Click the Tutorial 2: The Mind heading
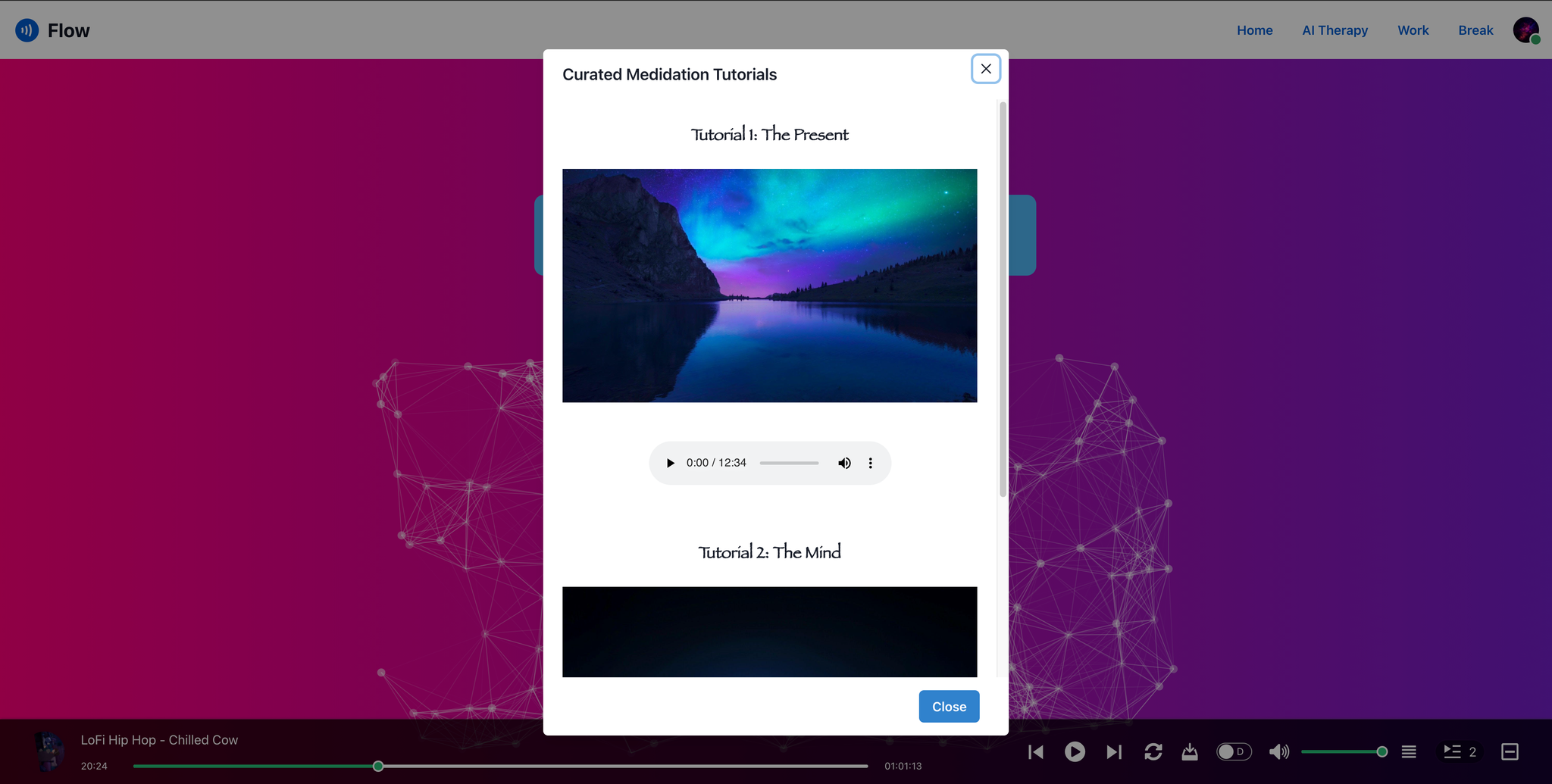 click(769, 552)
